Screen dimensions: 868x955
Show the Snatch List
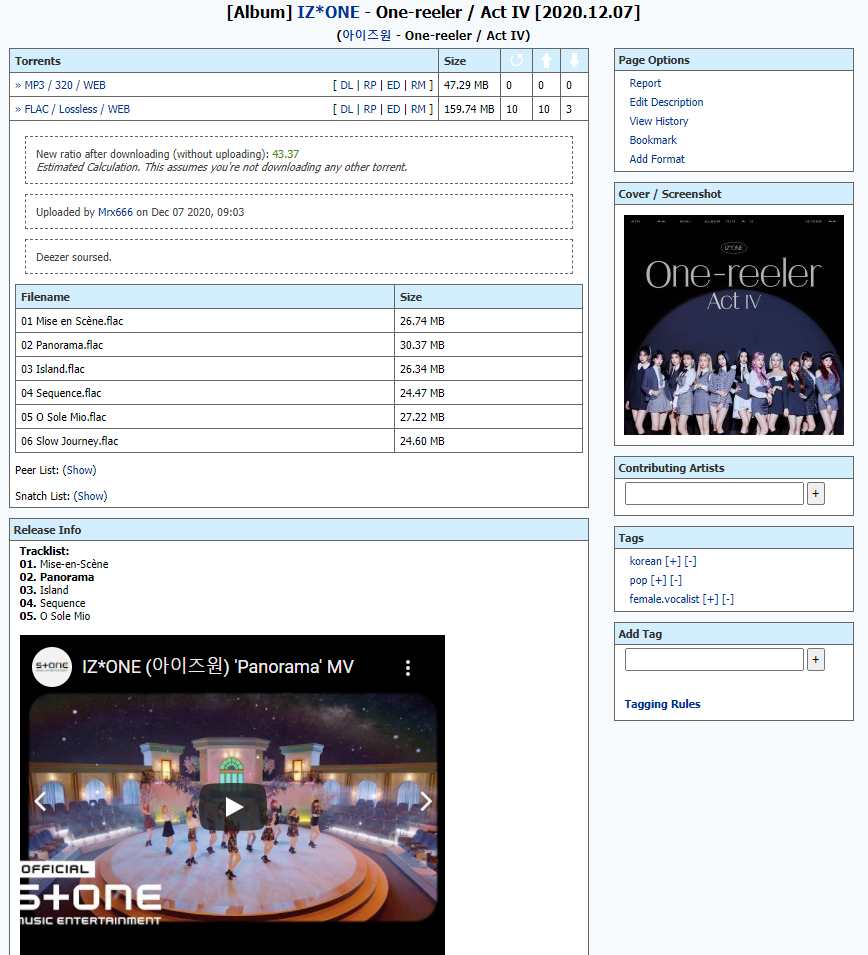(91, 496)
